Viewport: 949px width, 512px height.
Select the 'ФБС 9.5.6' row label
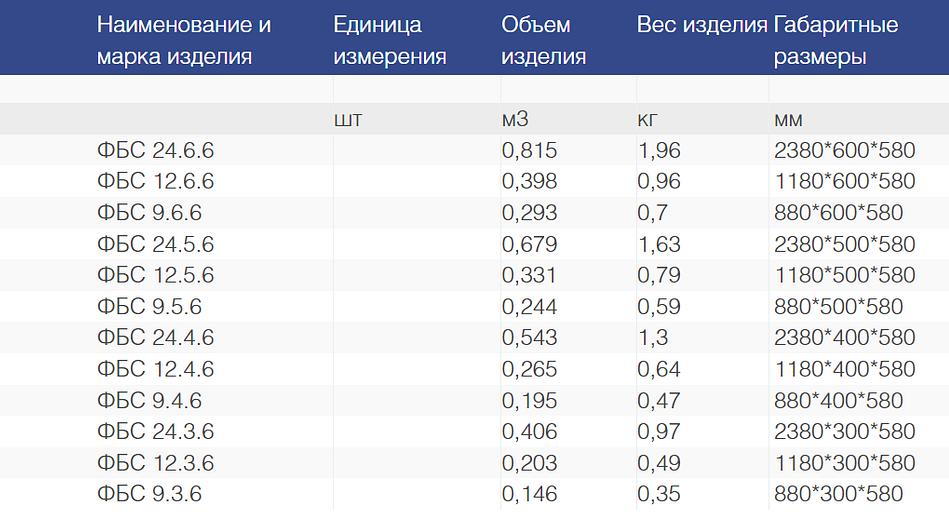(149, 307)
